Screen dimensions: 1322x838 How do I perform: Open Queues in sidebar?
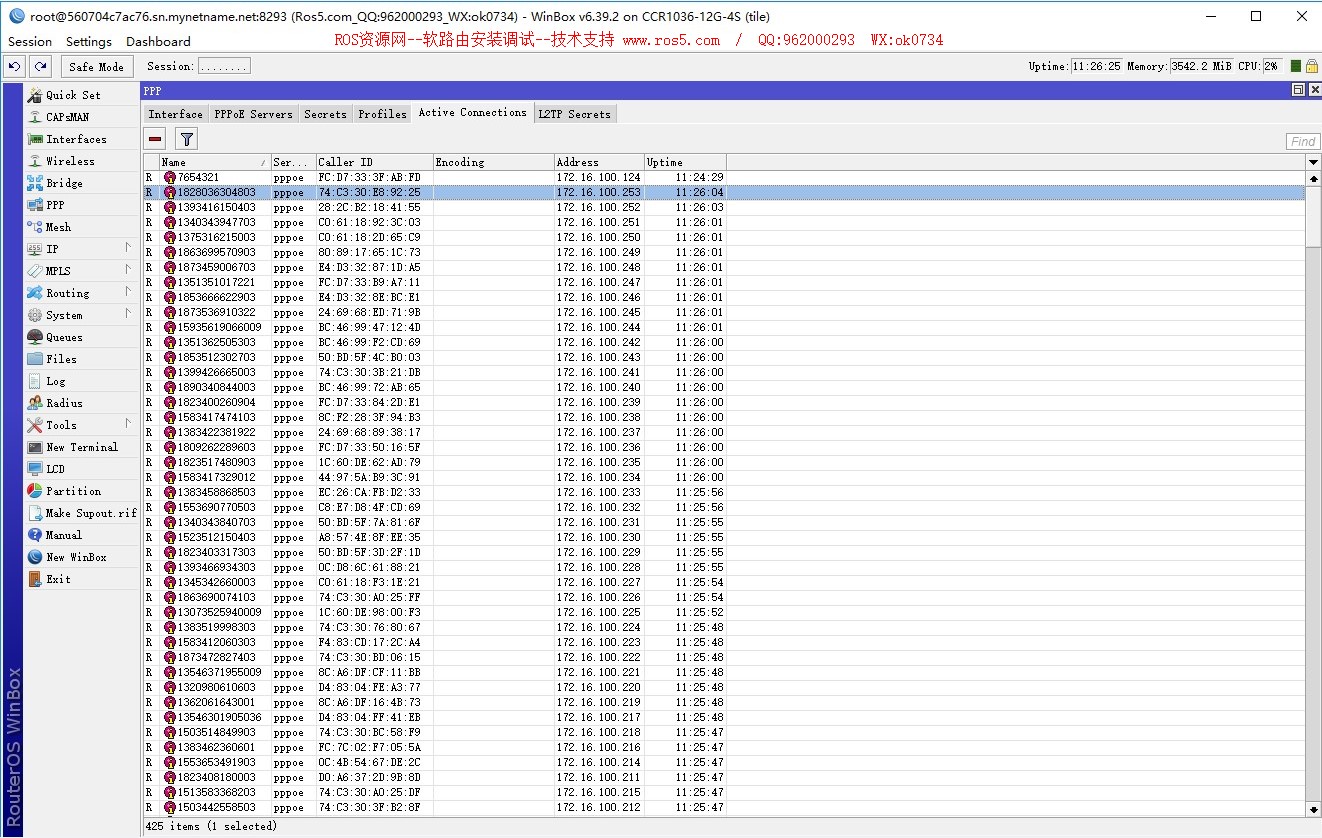coord(64,337)
